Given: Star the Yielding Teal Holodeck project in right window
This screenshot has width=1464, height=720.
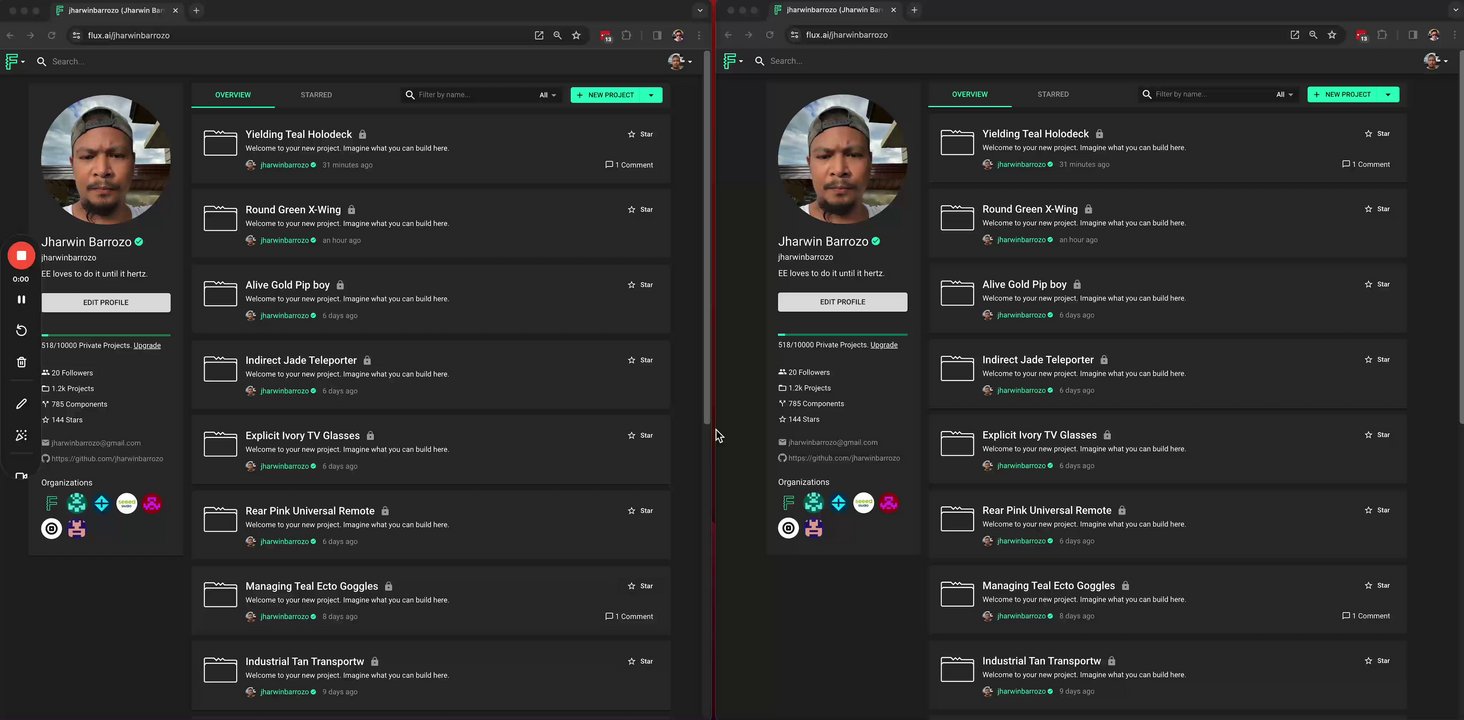Looking at the screenshot, I should click(x=1377, y=133).
